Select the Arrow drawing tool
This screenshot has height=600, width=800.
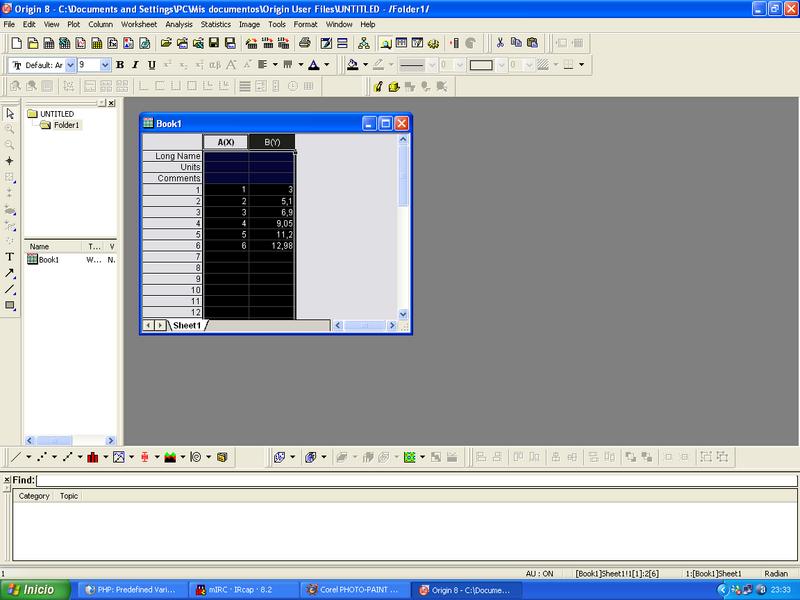coord(10,273)
